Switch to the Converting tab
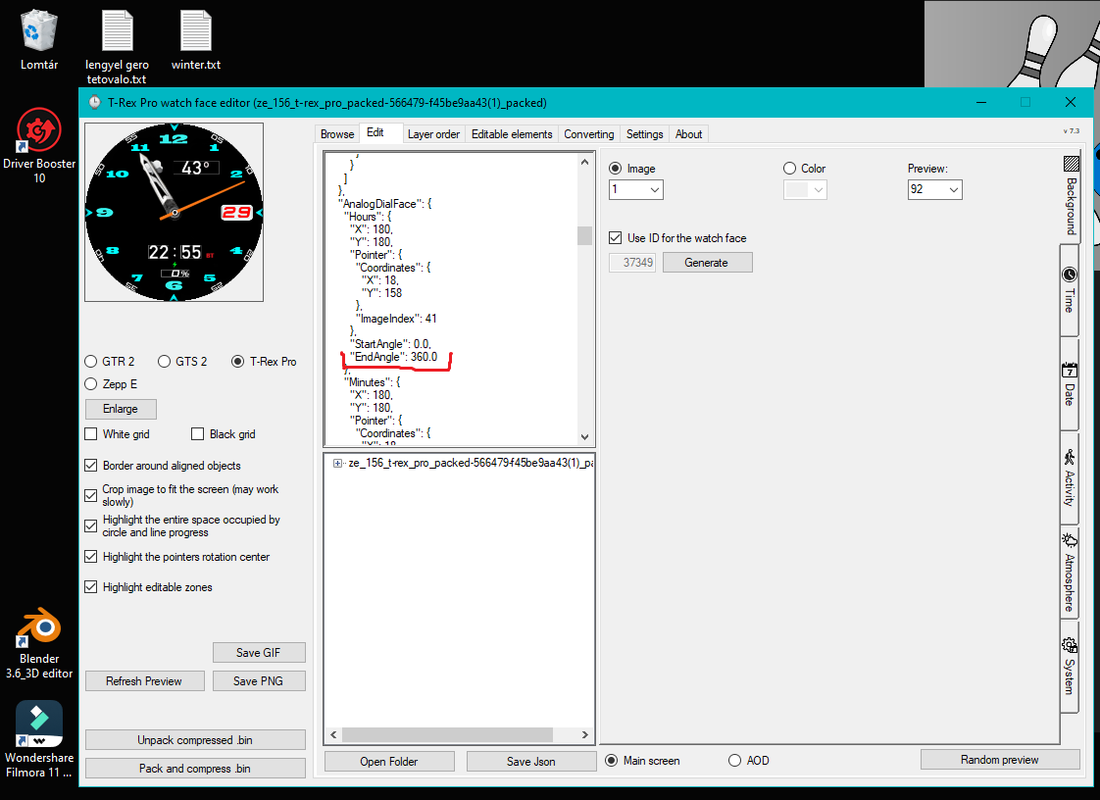 (x=589, y=134)
